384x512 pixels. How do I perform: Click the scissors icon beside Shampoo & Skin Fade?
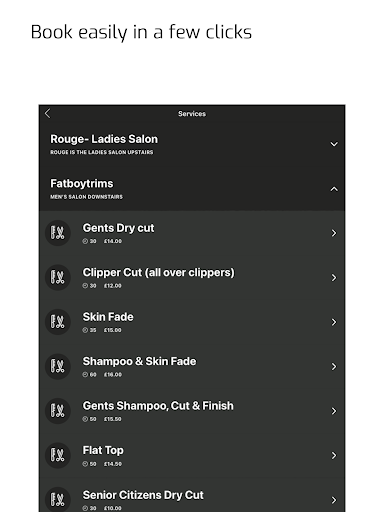pyautogui.click(x=58, y=366)
